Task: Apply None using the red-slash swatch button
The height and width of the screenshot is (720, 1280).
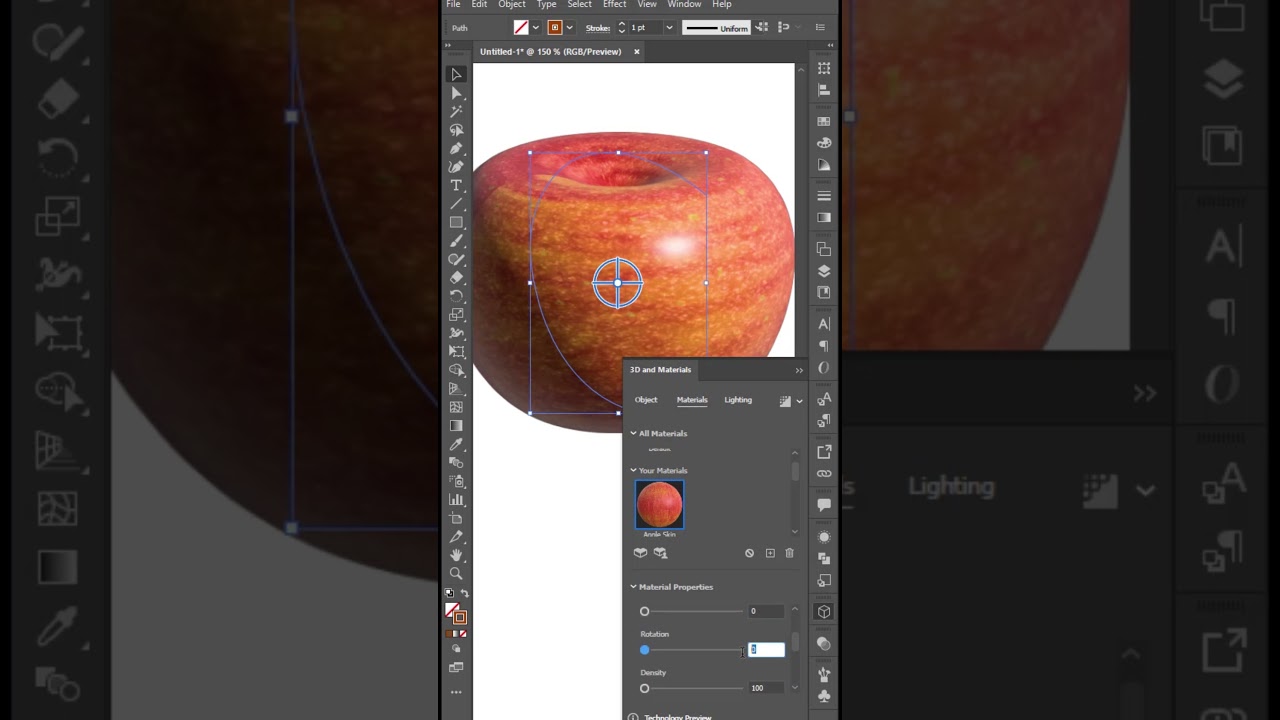Action: 464,634
